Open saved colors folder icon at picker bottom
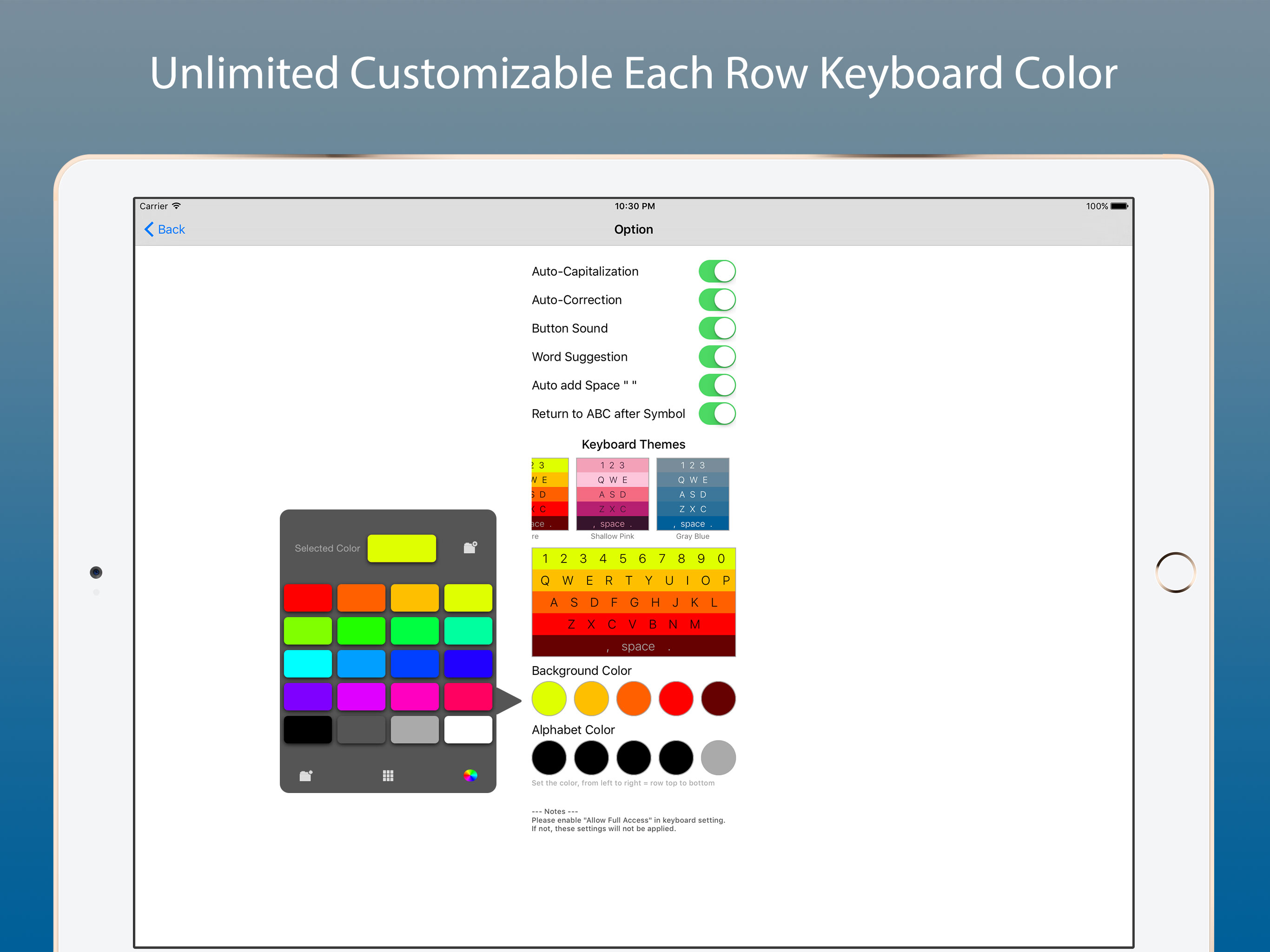Image resolution: width=1270 pixels, height=952 pixels. click(x=306, y=776)
